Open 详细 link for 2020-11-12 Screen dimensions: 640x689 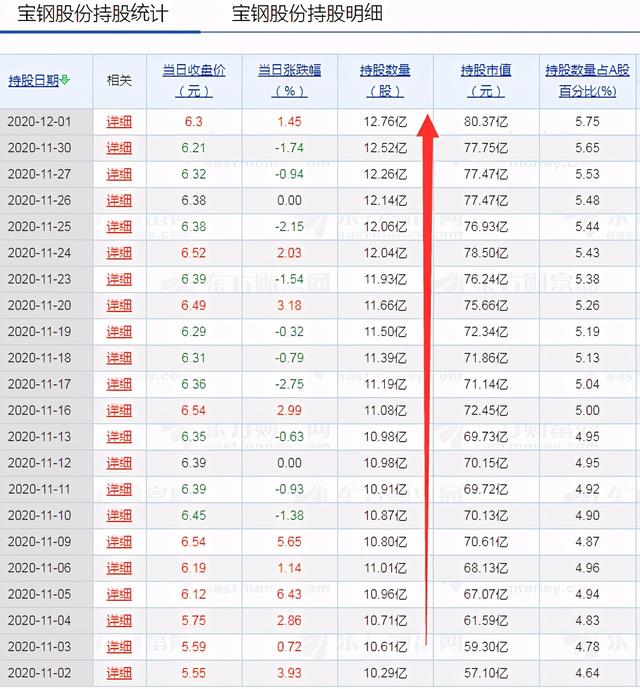pyautogui.click(x=119, y=463)
